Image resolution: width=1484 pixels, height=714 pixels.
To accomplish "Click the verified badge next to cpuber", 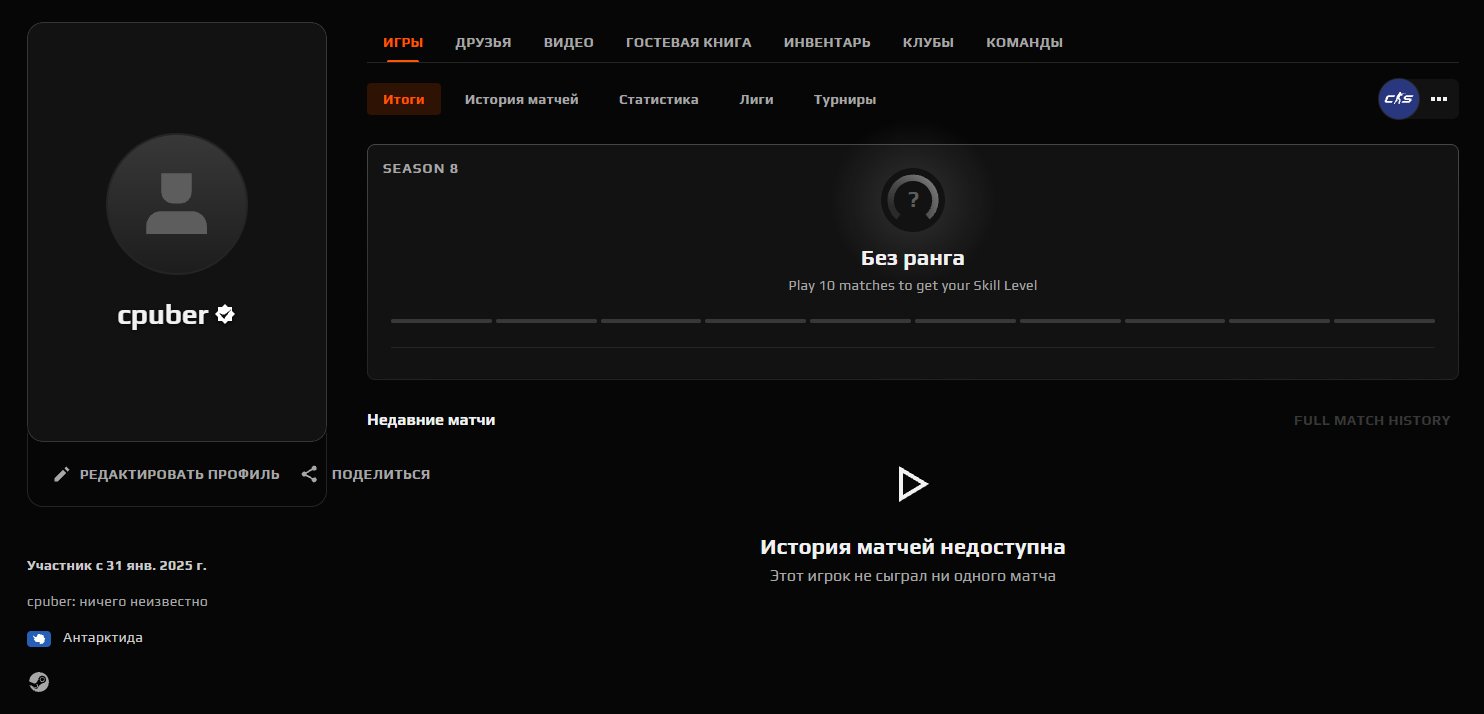I will point(226,315).
